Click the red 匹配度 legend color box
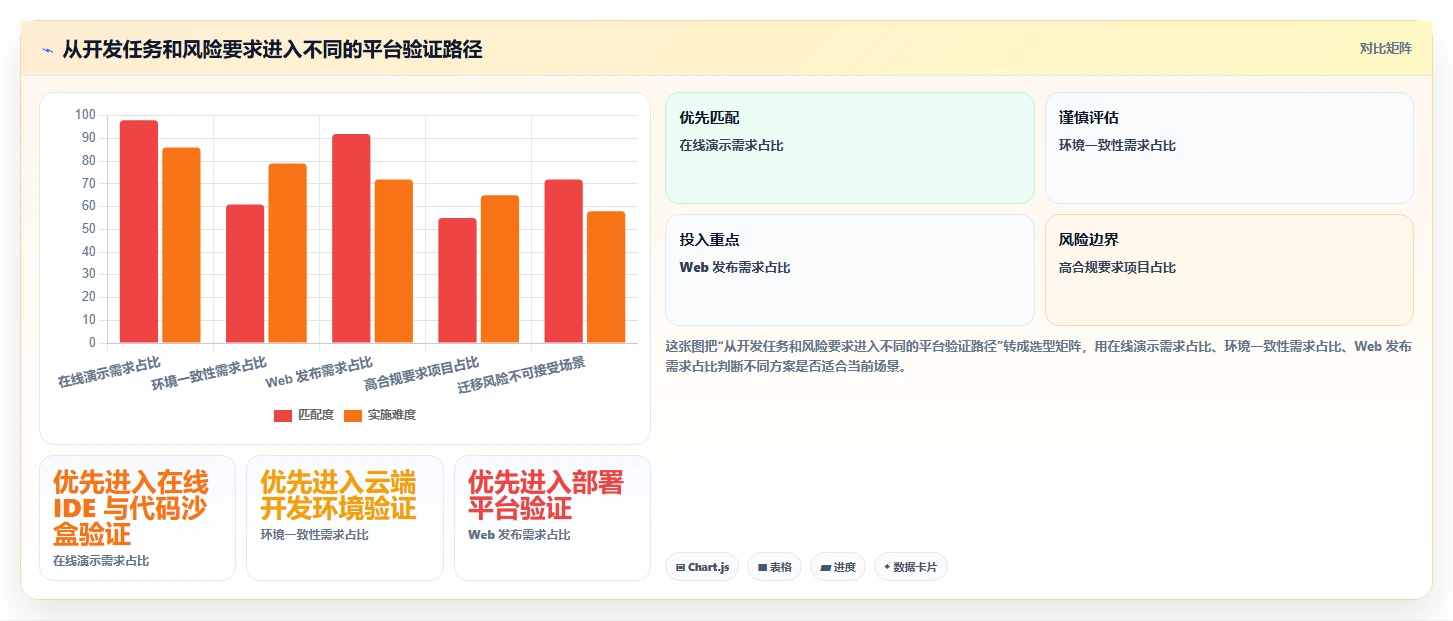 283,415
